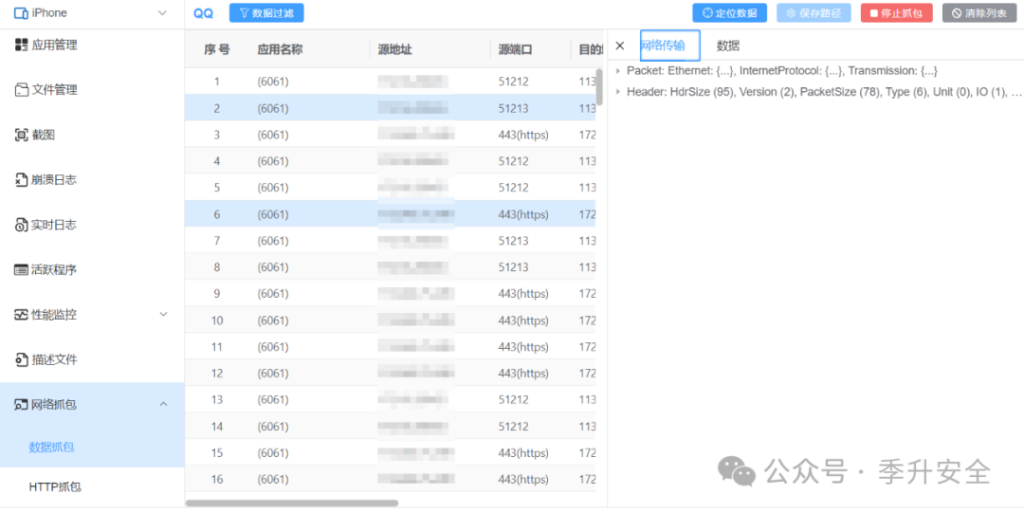Click the 停止抓包 button
Viewport: 1024px width, 513px height.
(897, 13)
